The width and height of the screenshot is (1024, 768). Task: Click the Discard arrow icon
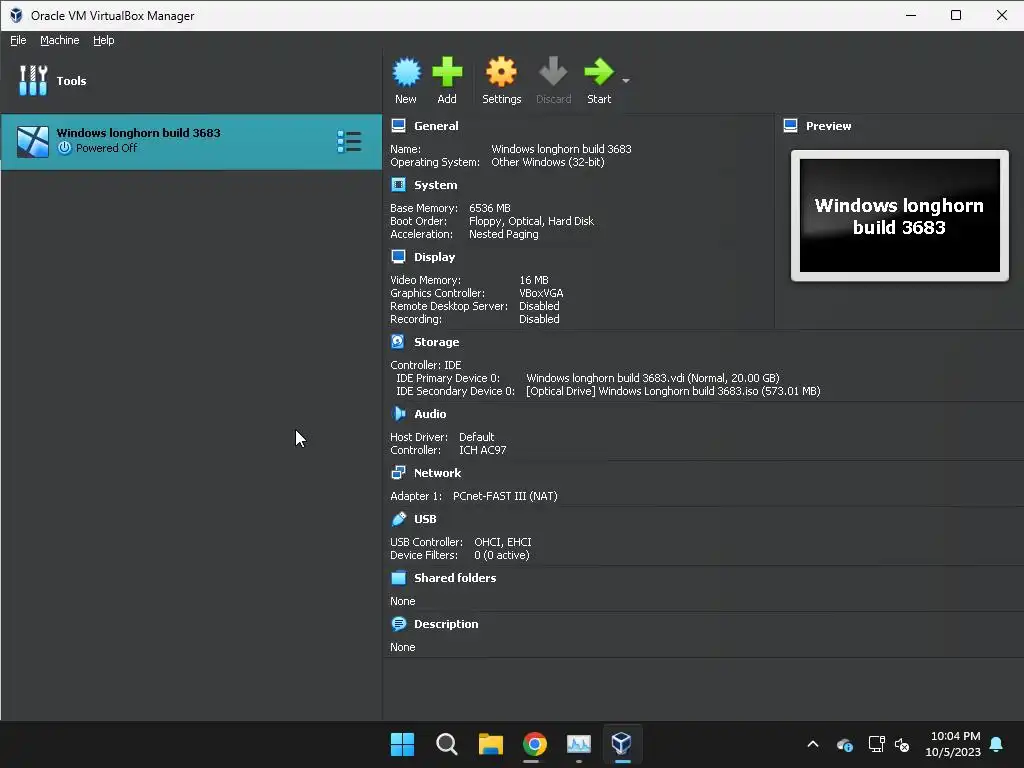coord(553,72)
